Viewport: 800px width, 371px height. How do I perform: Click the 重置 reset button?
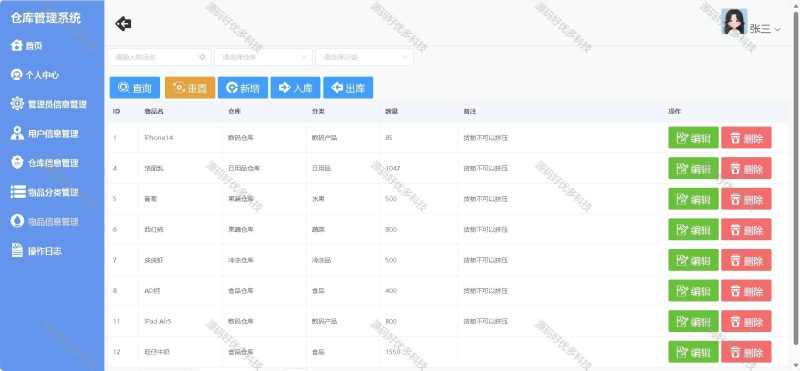[x=190, y=88]
